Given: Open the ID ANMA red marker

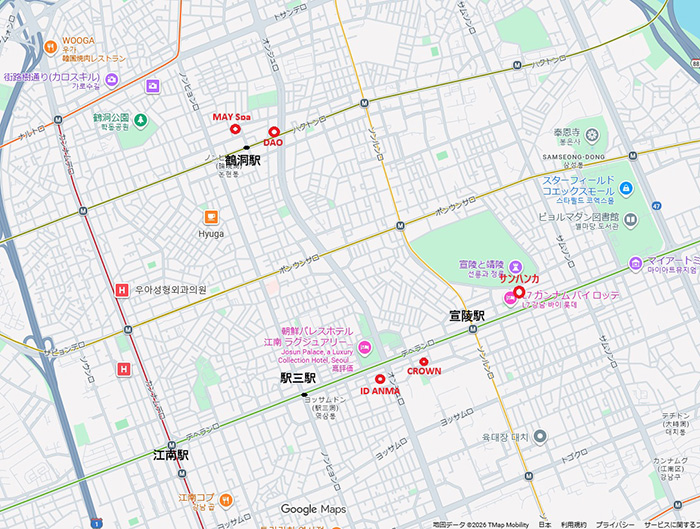Looking at the screenshot, I should 380,379.
